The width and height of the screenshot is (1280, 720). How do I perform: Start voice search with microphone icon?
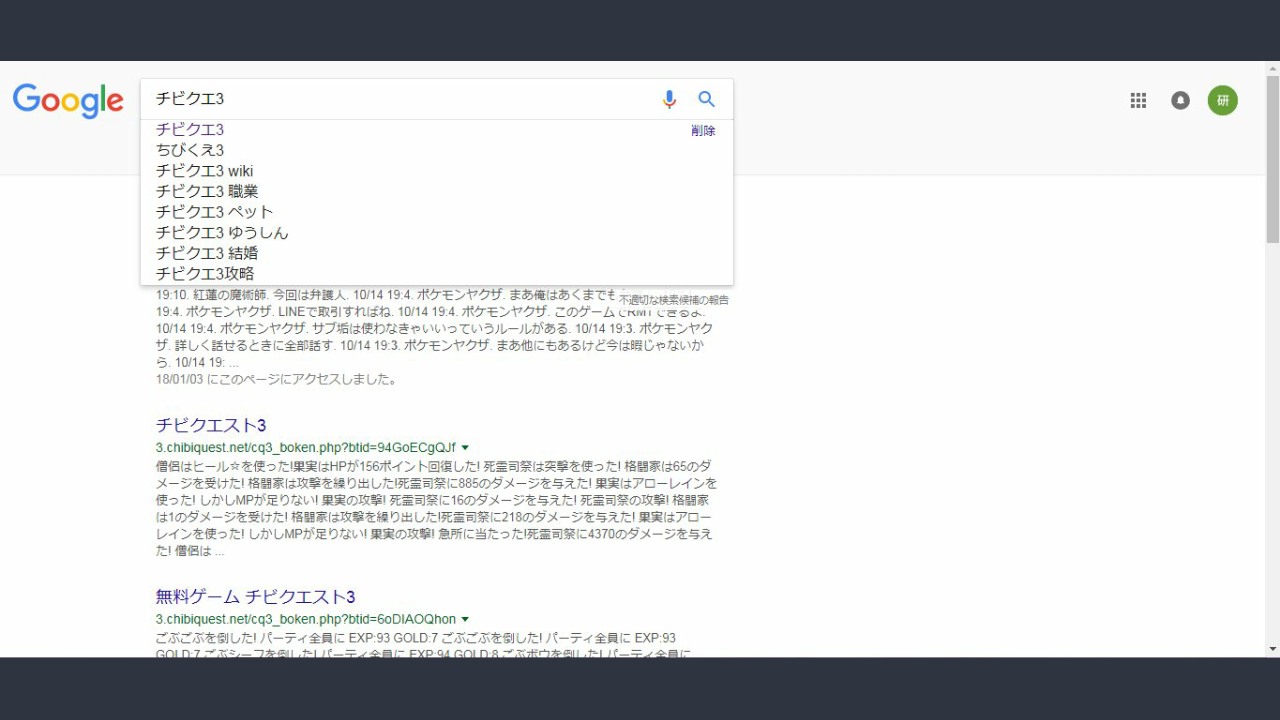tap(669, 99)
